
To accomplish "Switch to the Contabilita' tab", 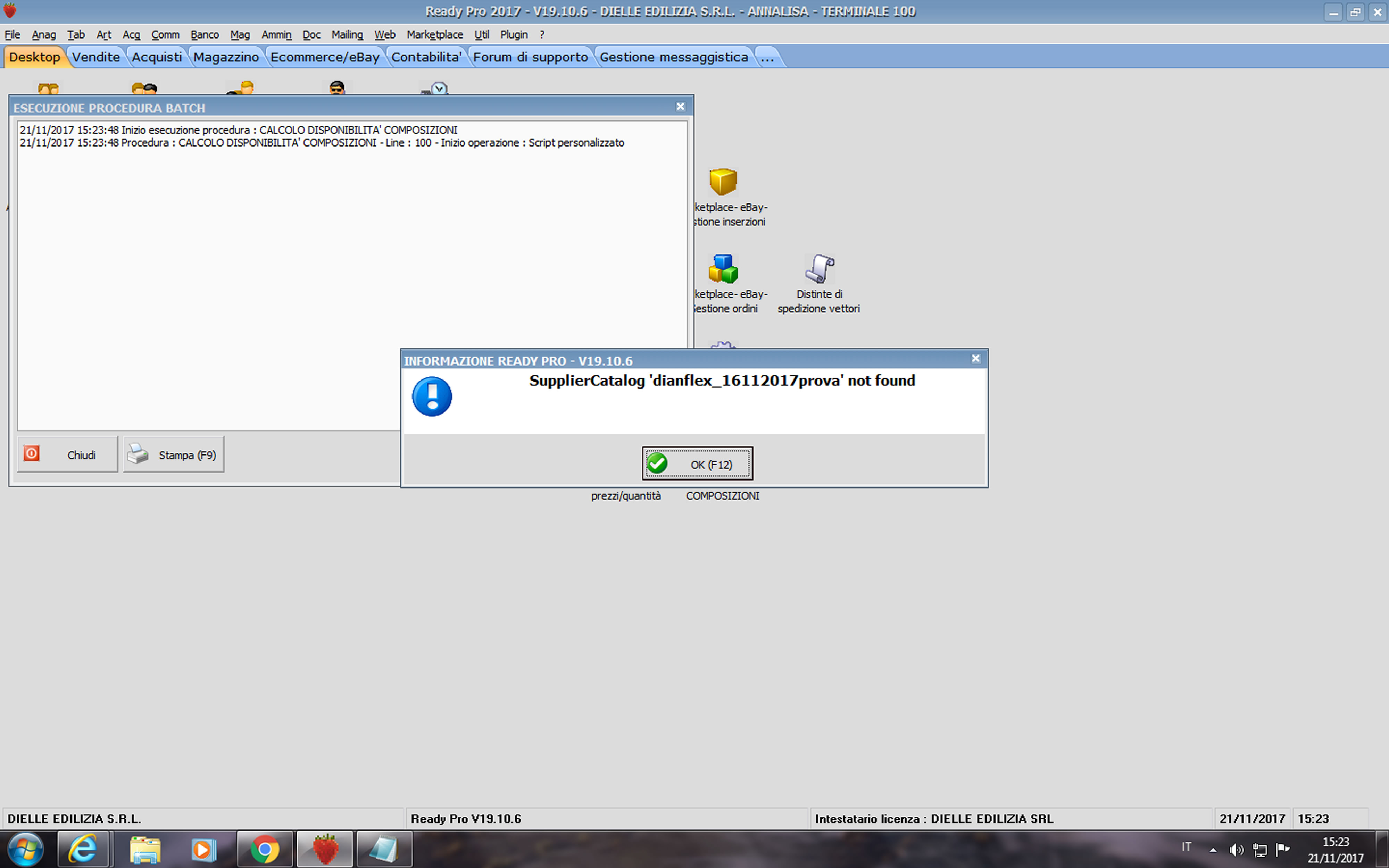I will click(426, 57).
